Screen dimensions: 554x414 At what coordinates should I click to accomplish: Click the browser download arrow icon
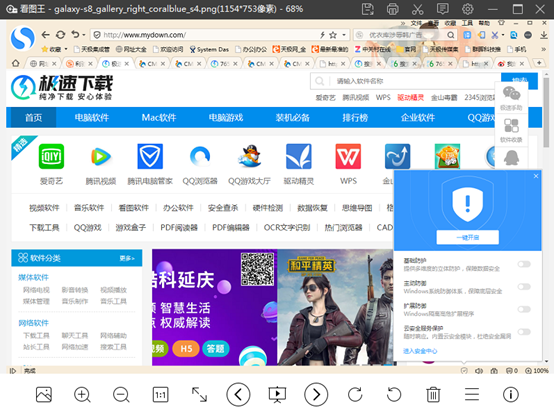[x=544, y=35]
